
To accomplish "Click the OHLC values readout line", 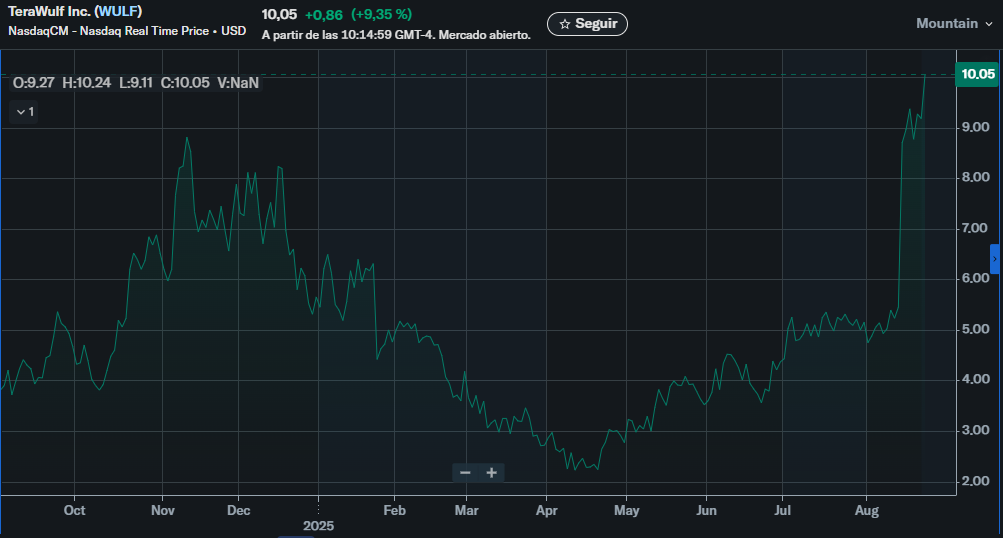I will point(135,83).
